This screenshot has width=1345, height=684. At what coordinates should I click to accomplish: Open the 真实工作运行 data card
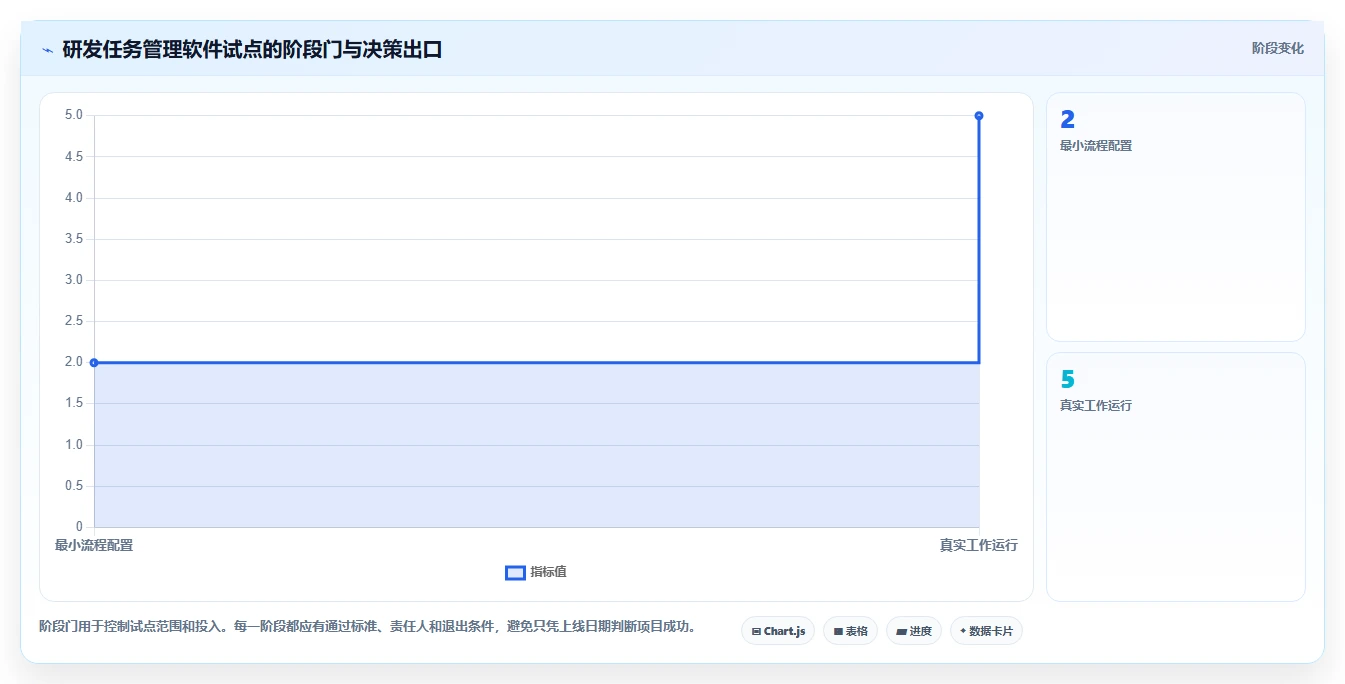[1176, 477]
